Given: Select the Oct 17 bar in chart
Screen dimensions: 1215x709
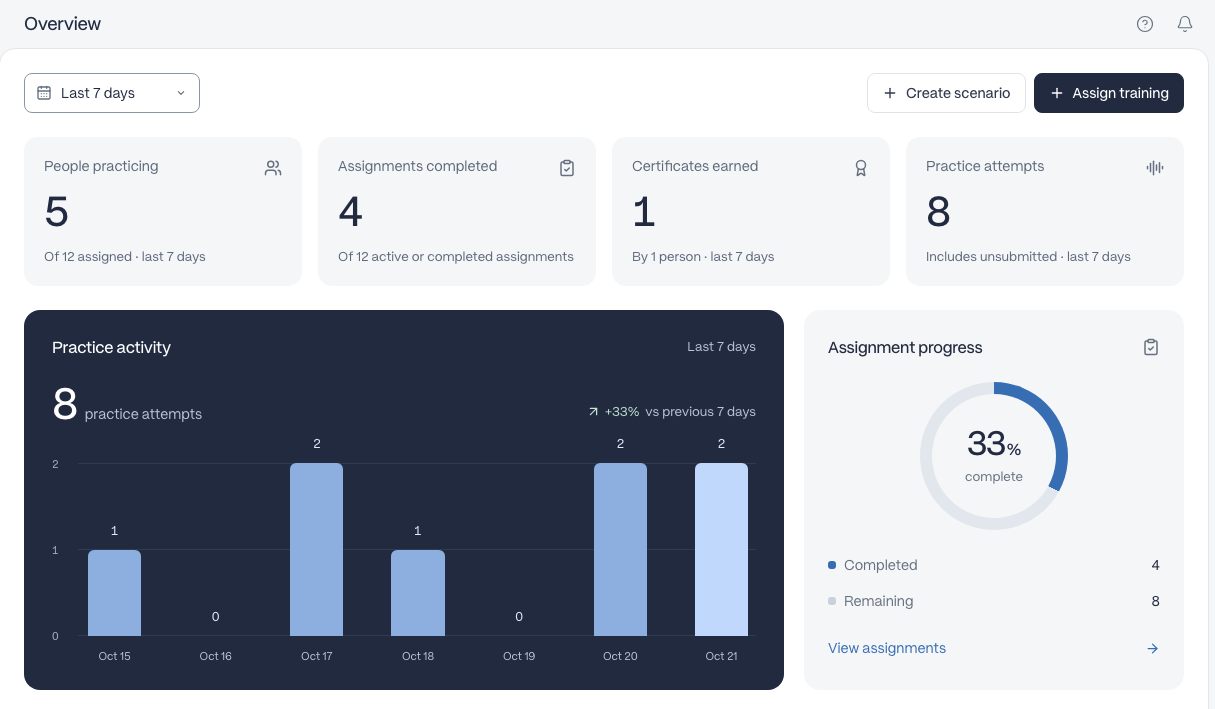Looking at the screenshot, I should tap(317, 550).
